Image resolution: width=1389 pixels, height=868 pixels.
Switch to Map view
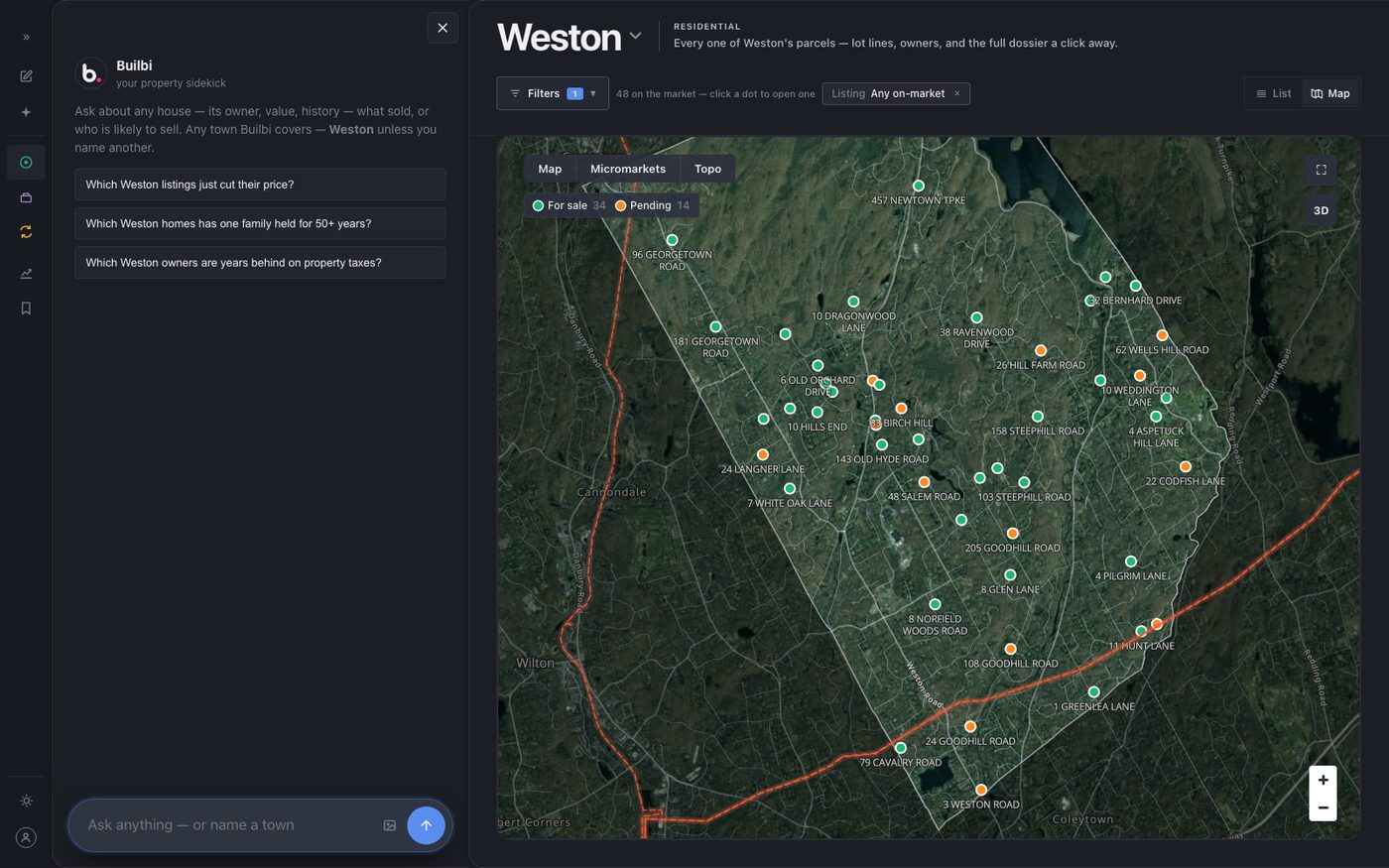[1330, 93]
